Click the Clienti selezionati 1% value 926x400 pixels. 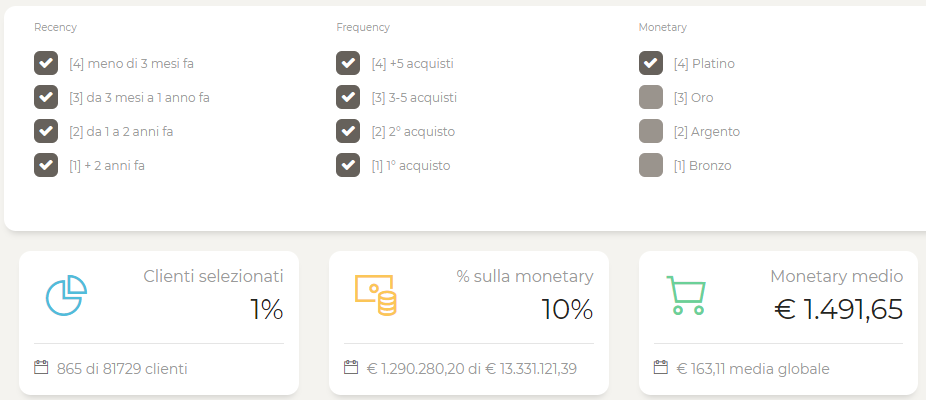pyautogui.click(x=266, y=310)
